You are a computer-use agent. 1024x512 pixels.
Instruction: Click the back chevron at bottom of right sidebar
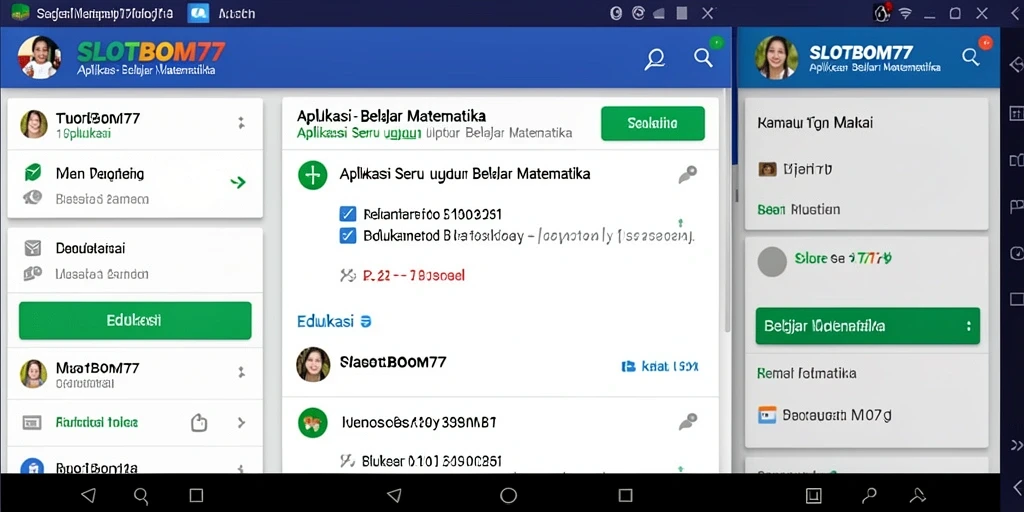(1016, 487)
